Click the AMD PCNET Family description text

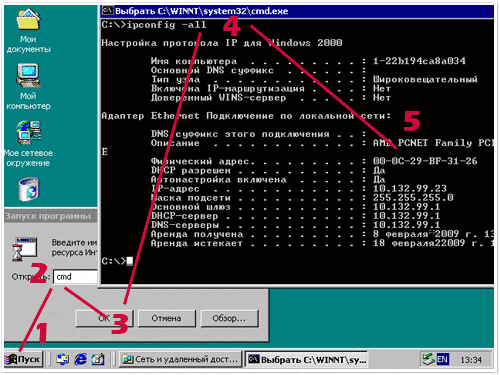pos(433,143)
